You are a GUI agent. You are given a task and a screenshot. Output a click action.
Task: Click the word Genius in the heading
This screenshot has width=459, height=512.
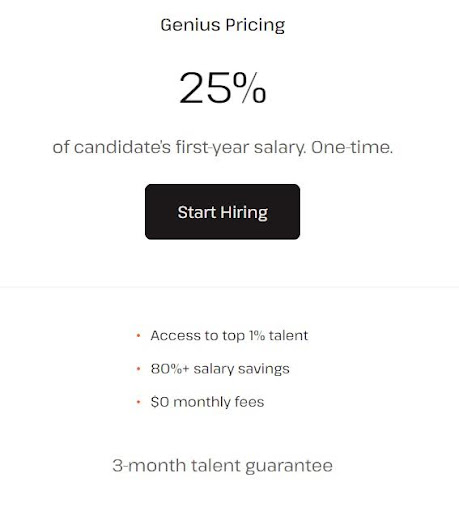pos(190,25)
